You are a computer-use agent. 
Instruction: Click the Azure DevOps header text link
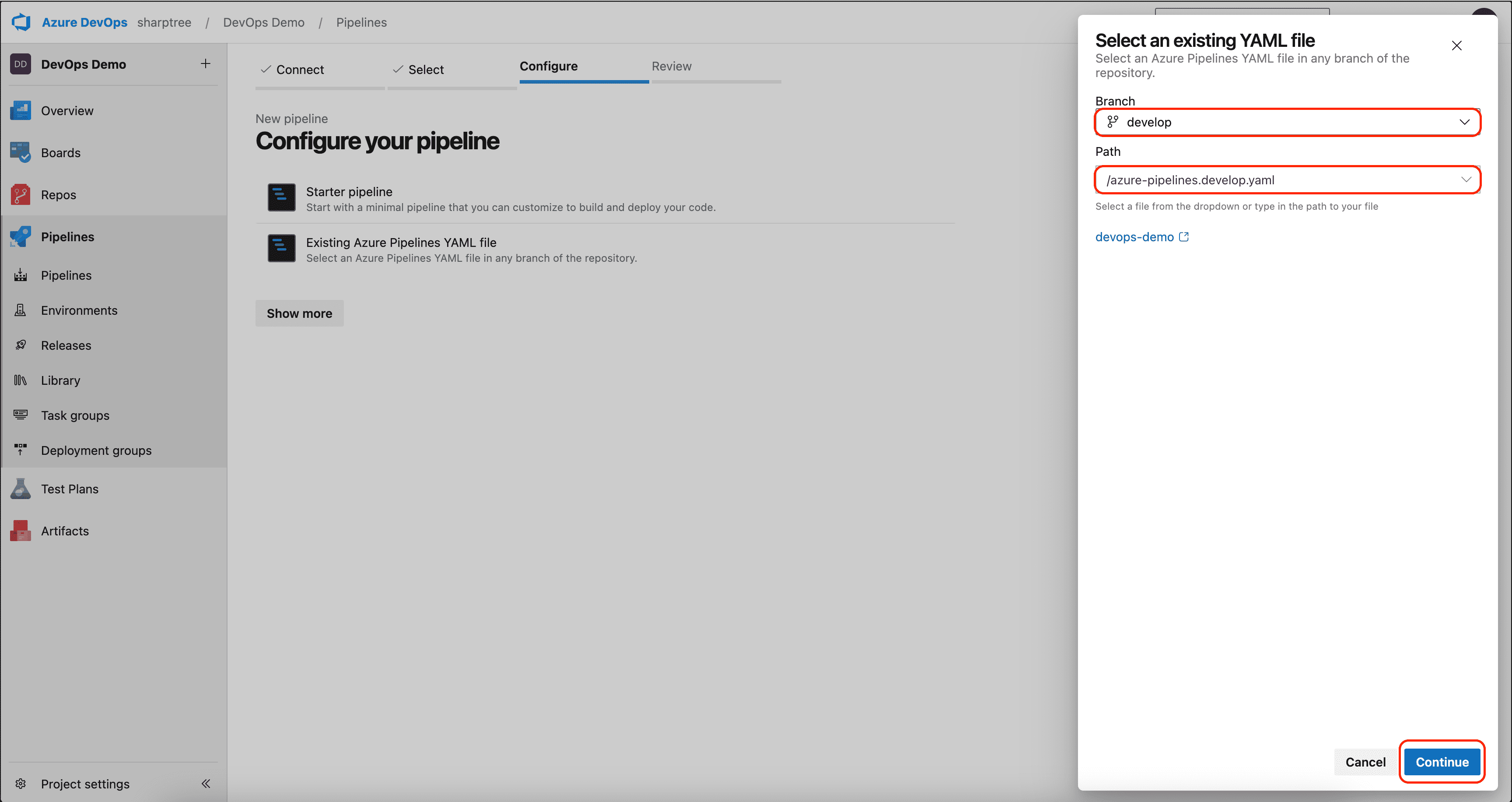tap(84, 22)
